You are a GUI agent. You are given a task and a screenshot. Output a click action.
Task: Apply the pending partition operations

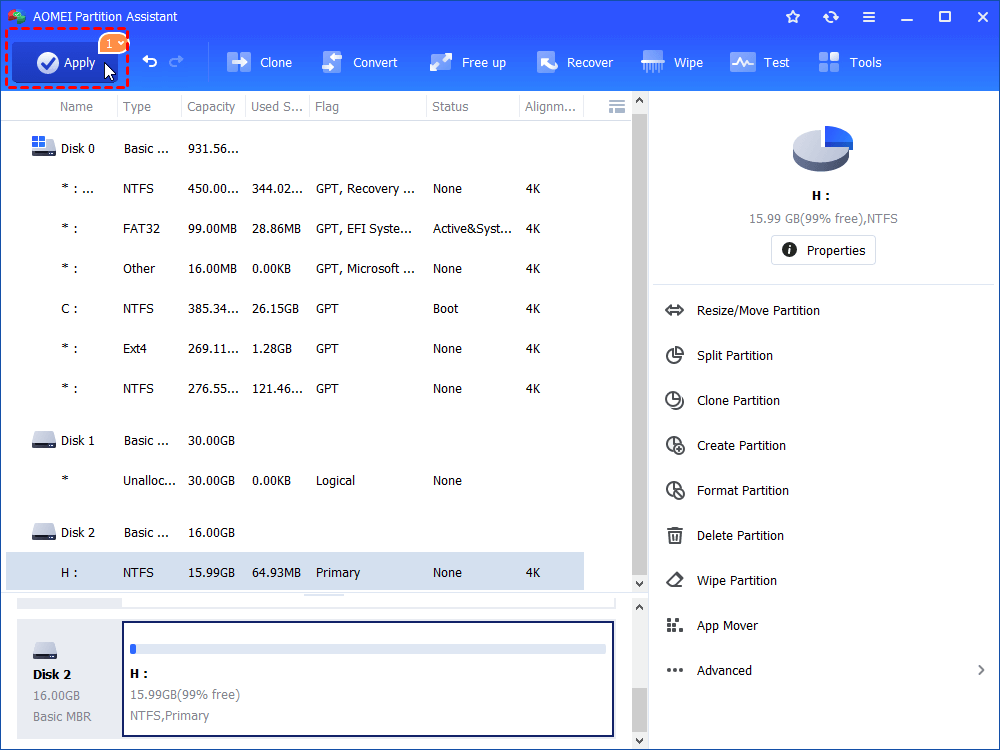tap(65, 62)
